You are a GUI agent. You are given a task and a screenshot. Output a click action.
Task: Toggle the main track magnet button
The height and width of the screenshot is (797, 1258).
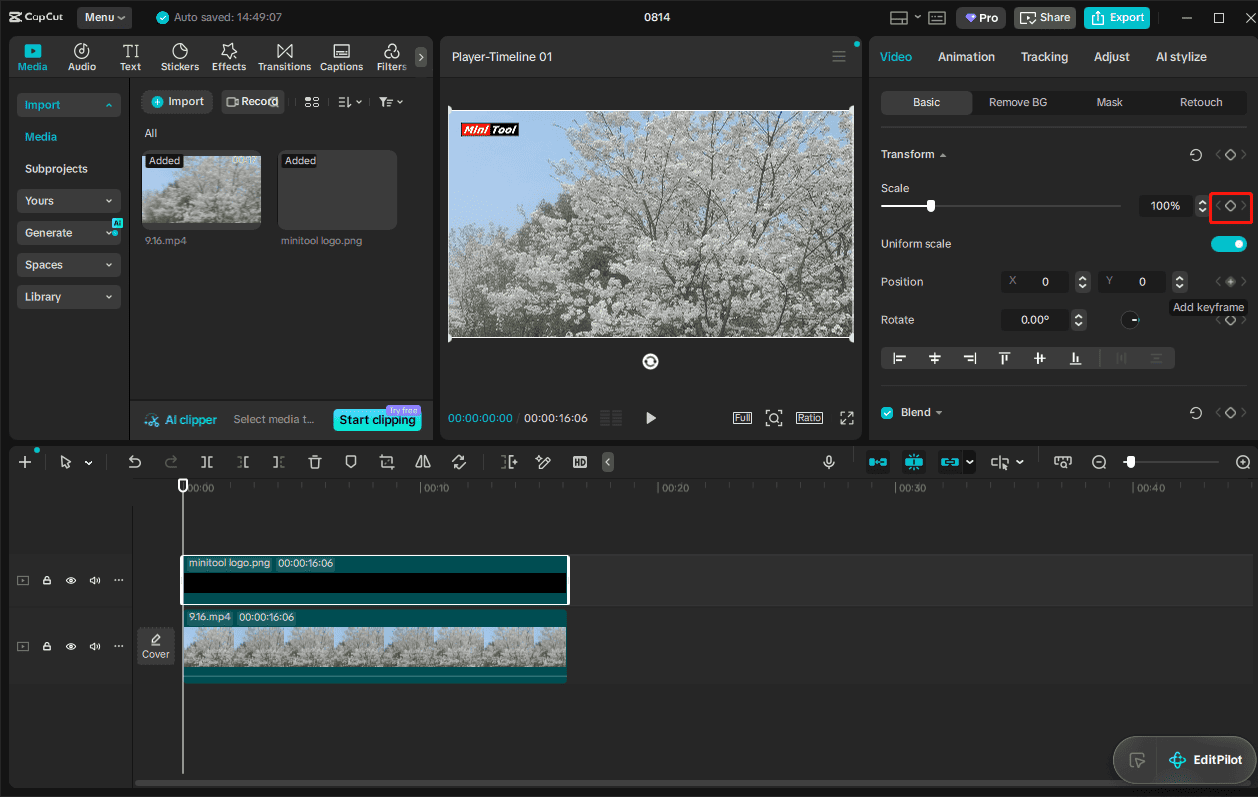(x=877, y=462)
